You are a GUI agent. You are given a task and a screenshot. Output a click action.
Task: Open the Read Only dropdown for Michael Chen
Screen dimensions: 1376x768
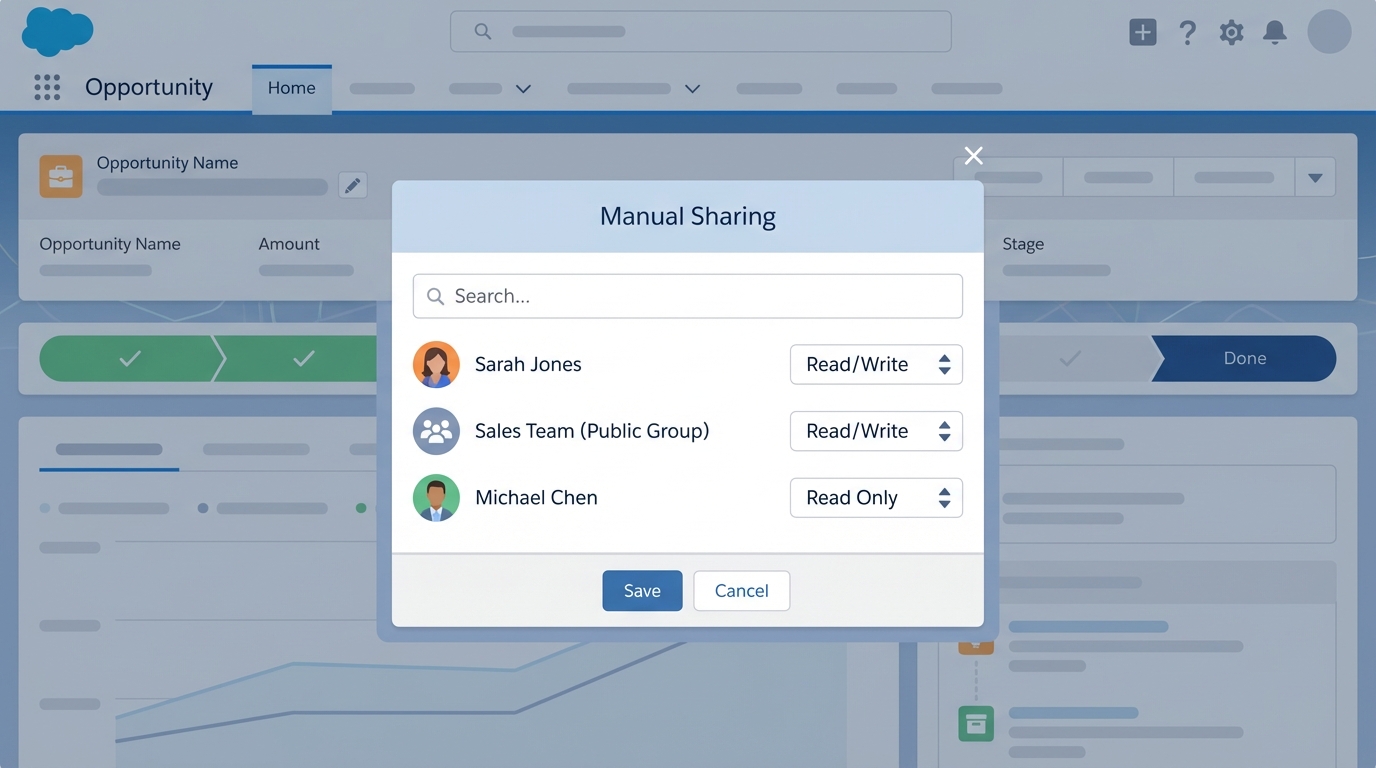click(x=876, y=497)
